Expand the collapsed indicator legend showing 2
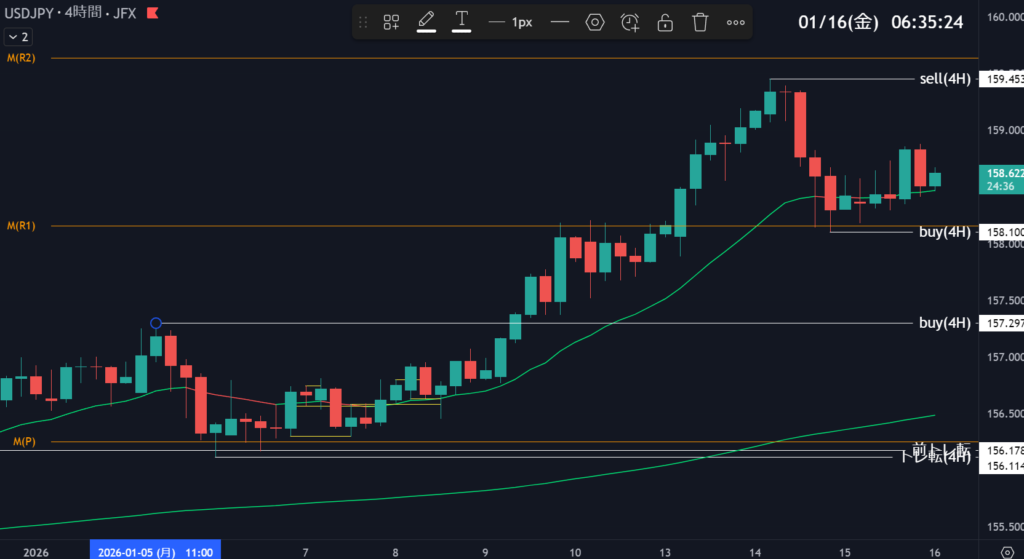Viewport: 1024px width, 559px height. tap(17, 36)
